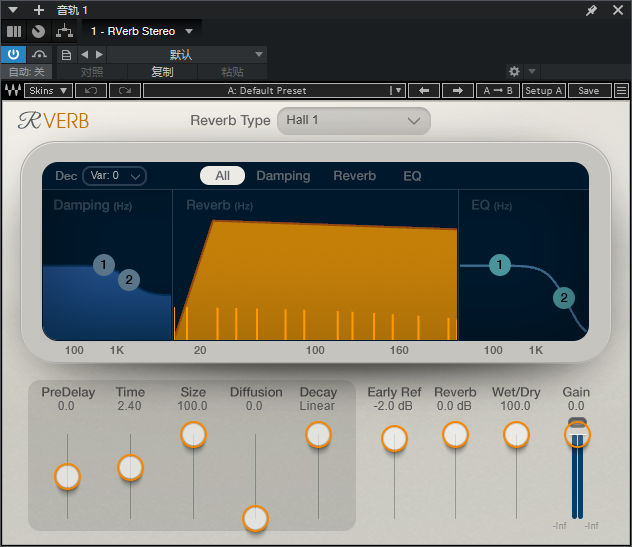Viewport: 632px width, 547px height.
Task: Switch to the Damping view tab
Action: tap(283, 176)
